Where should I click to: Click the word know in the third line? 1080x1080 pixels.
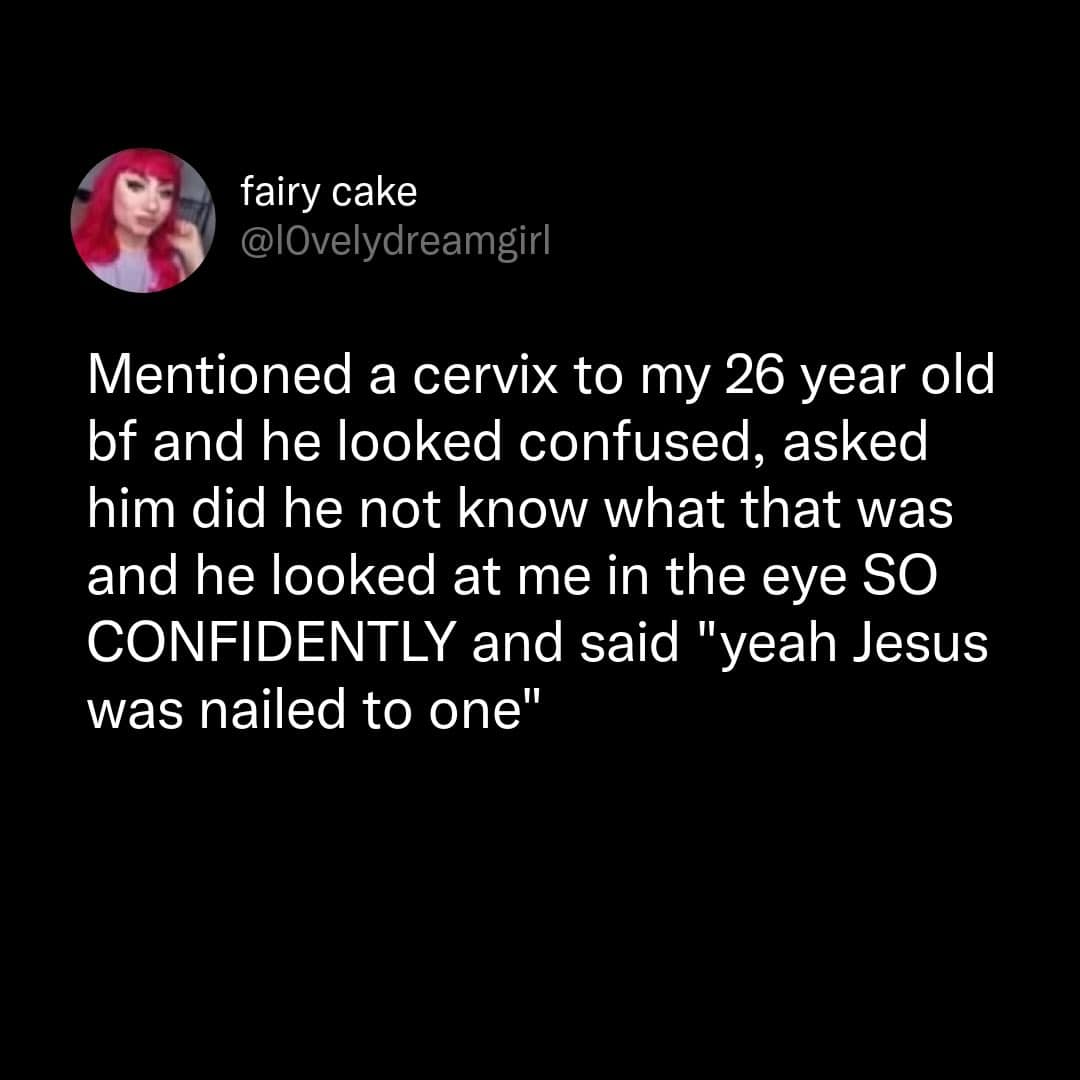coord(523,509)
